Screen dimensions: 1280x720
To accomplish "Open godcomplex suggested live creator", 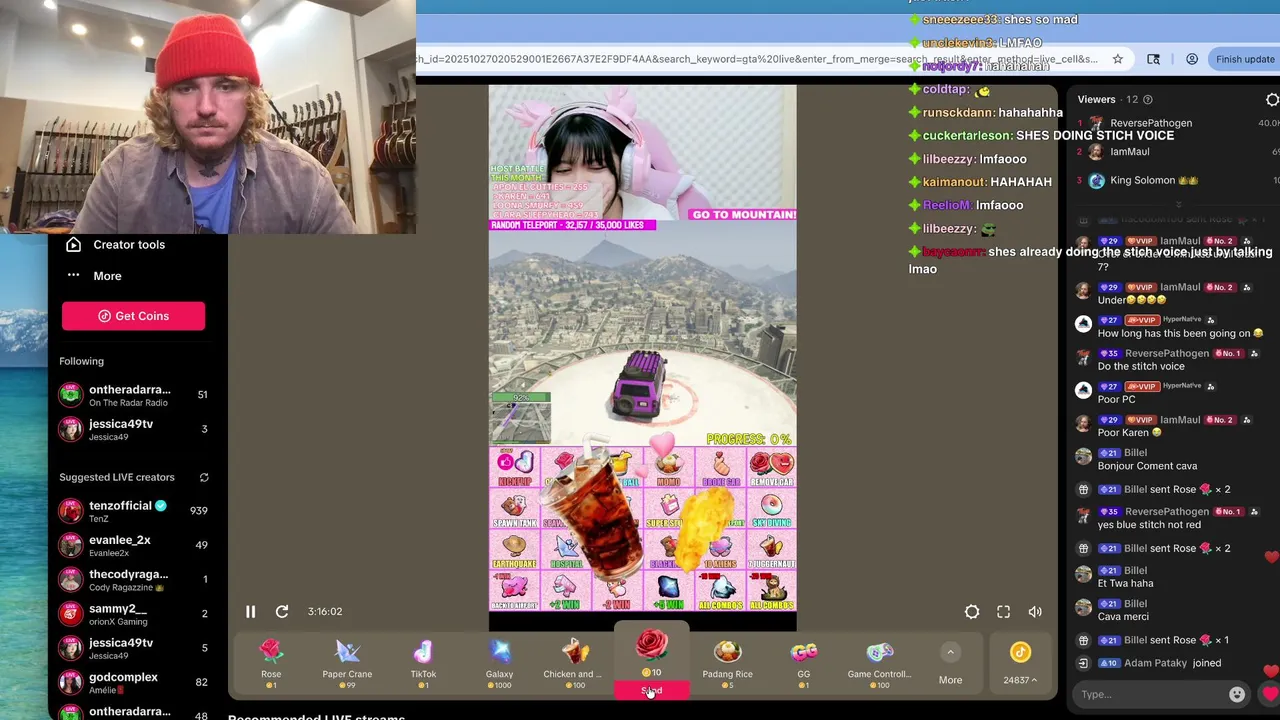I will [x=133, y=683].
